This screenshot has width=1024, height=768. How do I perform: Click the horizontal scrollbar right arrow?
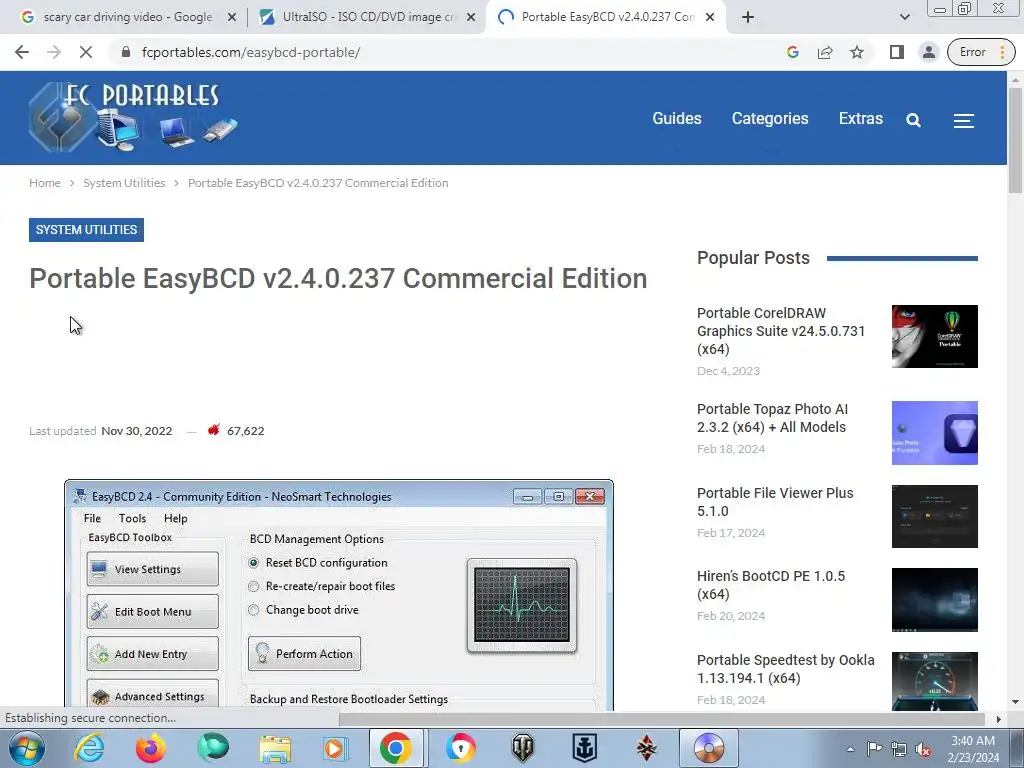(999, 719)
